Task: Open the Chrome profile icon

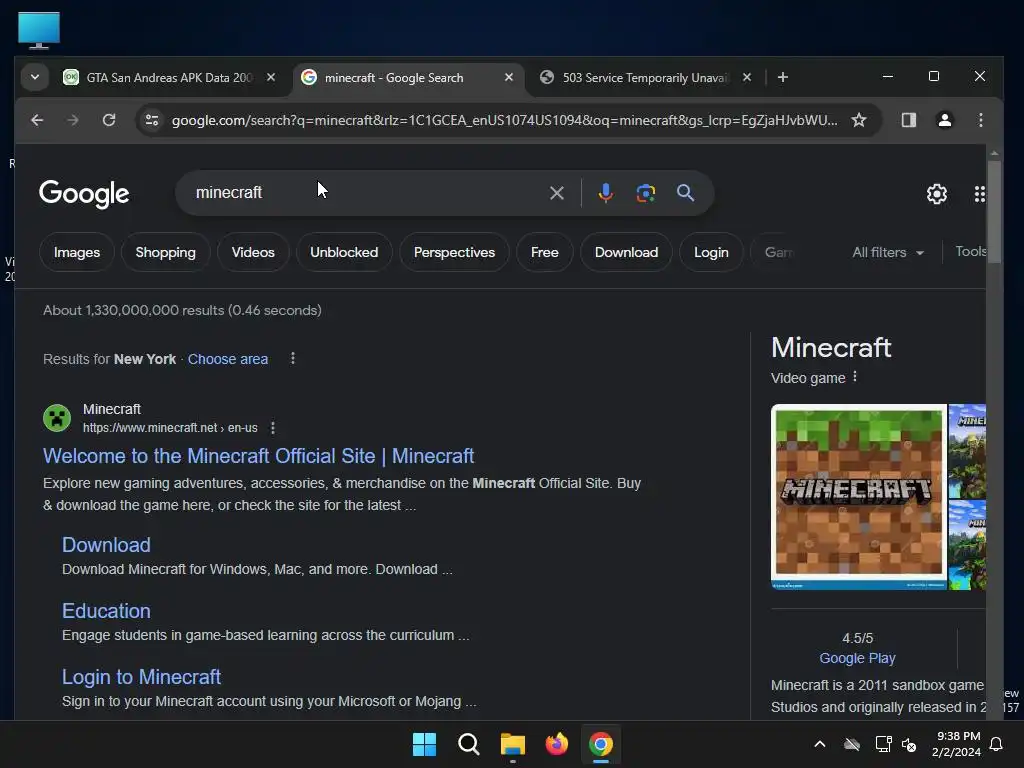Action: (944, 120)
